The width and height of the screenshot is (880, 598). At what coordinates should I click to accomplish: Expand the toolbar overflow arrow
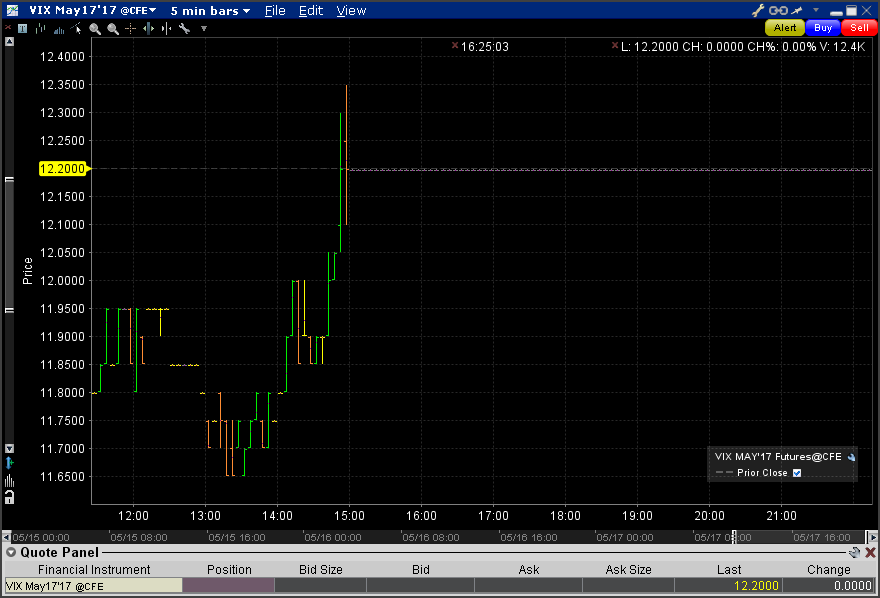pos(204,28)
